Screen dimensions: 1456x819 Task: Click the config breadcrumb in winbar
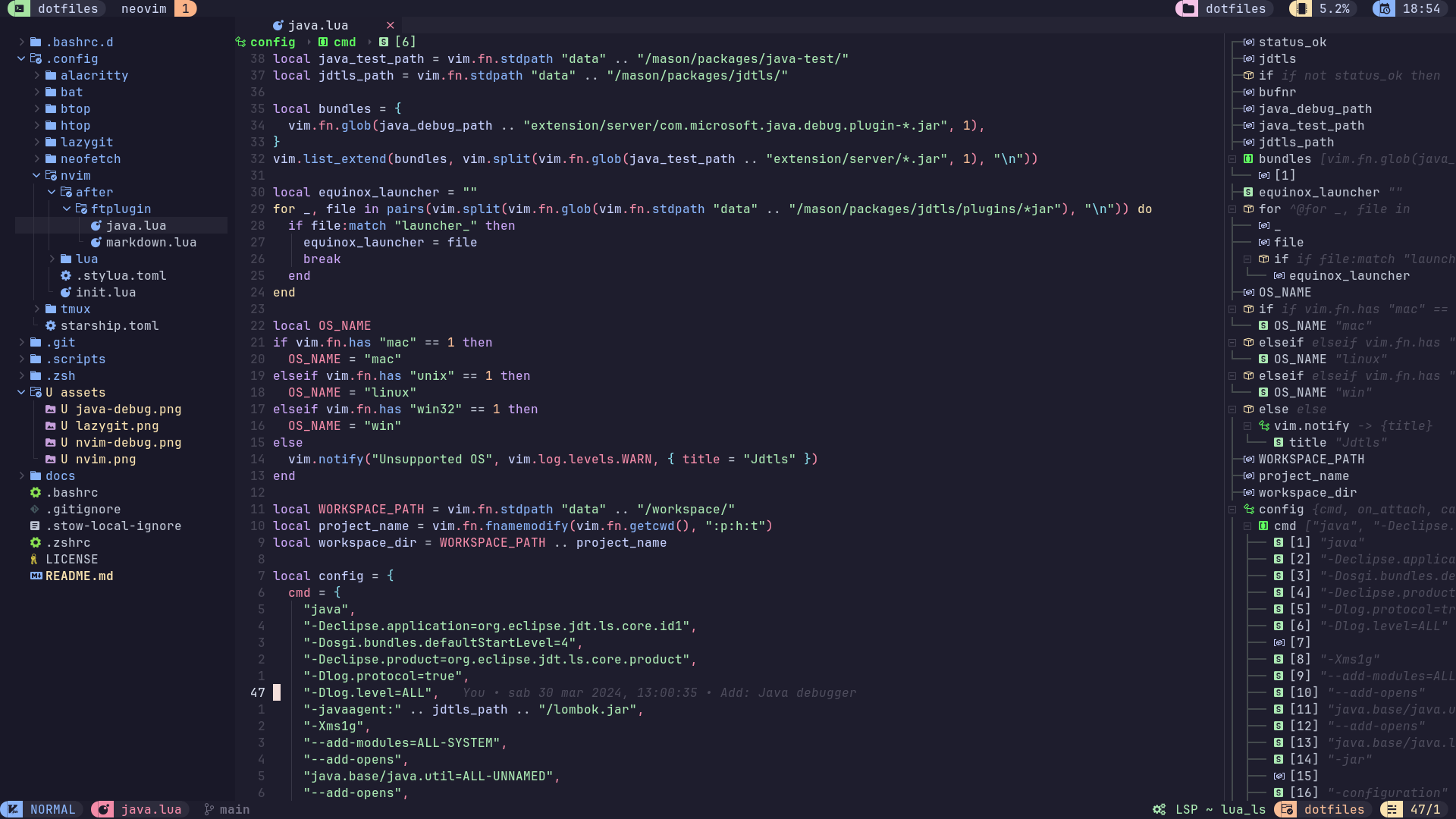coord(272,42)
